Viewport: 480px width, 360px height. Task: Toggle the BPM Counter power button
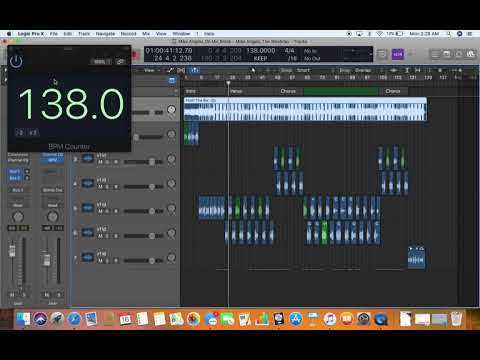[x=16, y=61]
